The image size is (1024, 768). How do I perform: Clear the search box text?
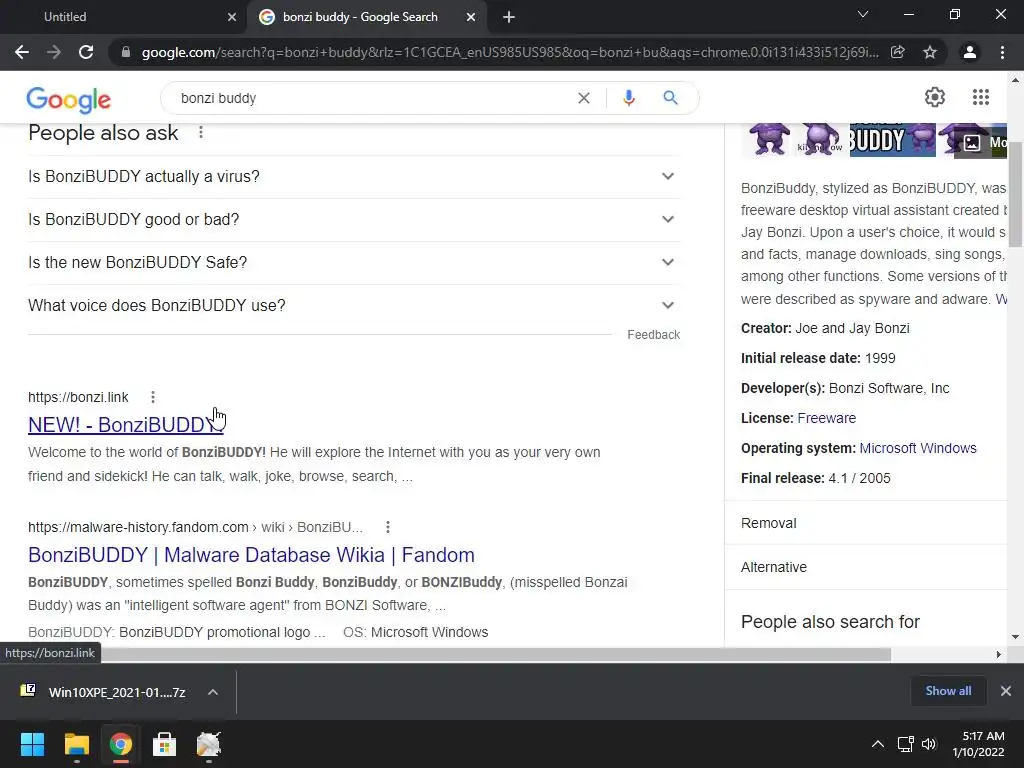click(584, 98)
